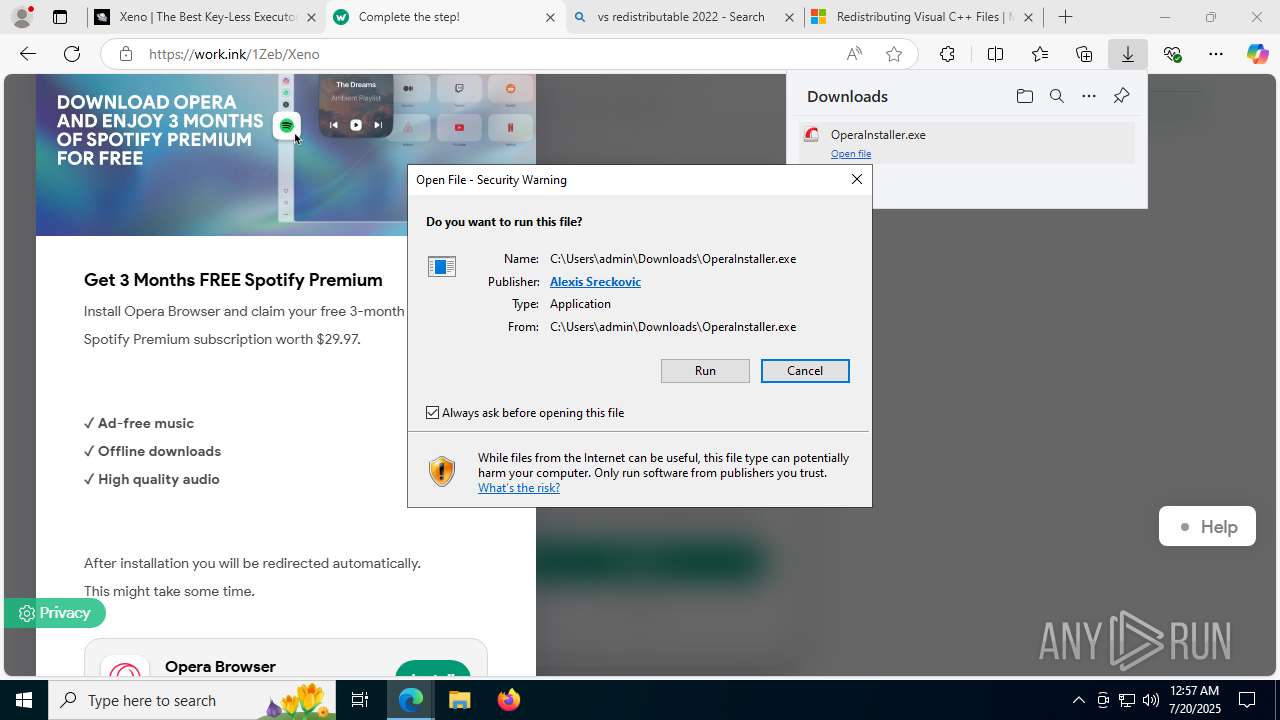This screenshot has height=720, width=1280.
Task: Open Browser essentials icon
Action: (1173, 54)
